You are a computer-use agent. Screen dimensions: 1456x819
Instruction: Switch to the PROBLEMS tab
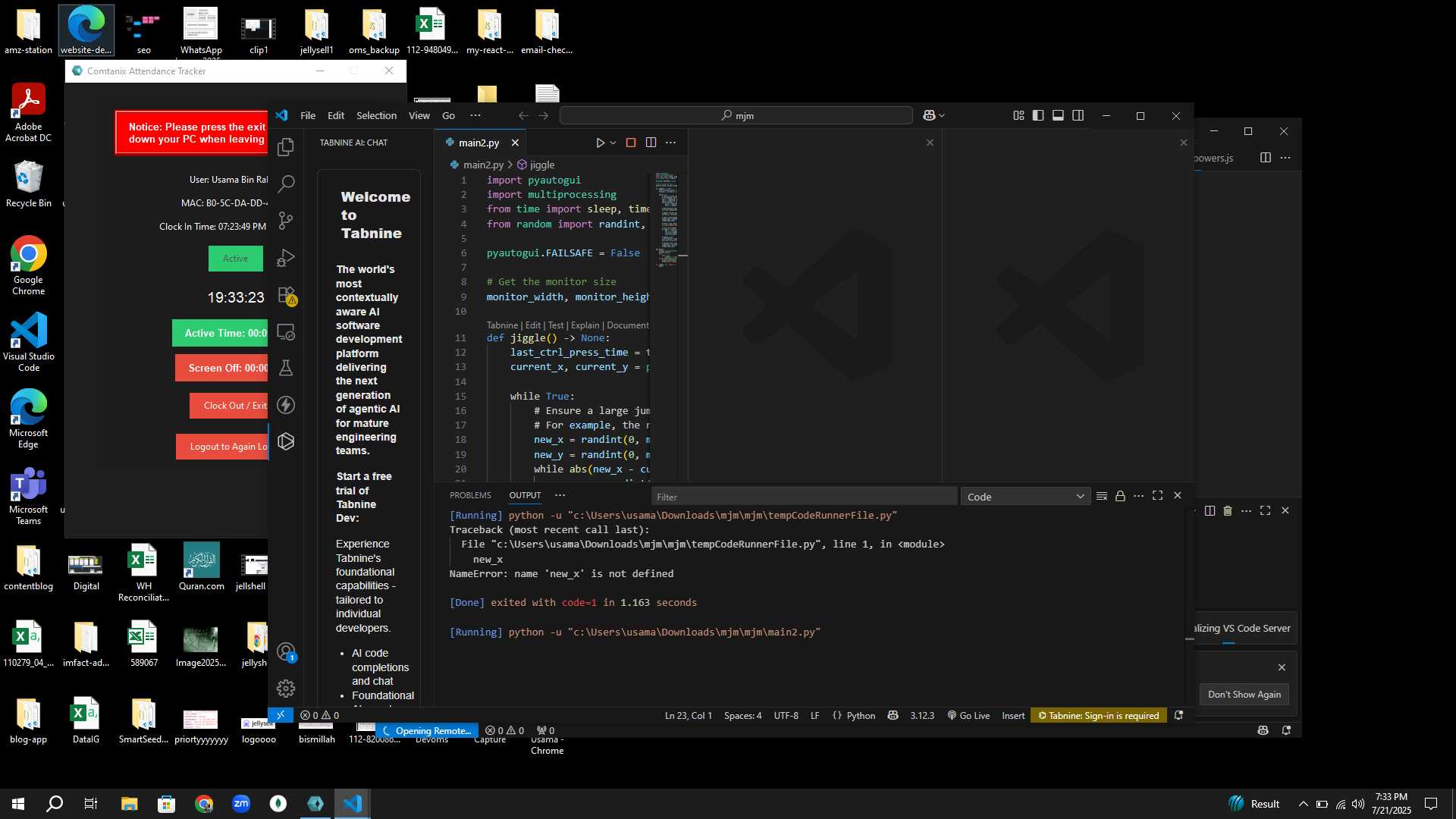click(x=470, y=495)
